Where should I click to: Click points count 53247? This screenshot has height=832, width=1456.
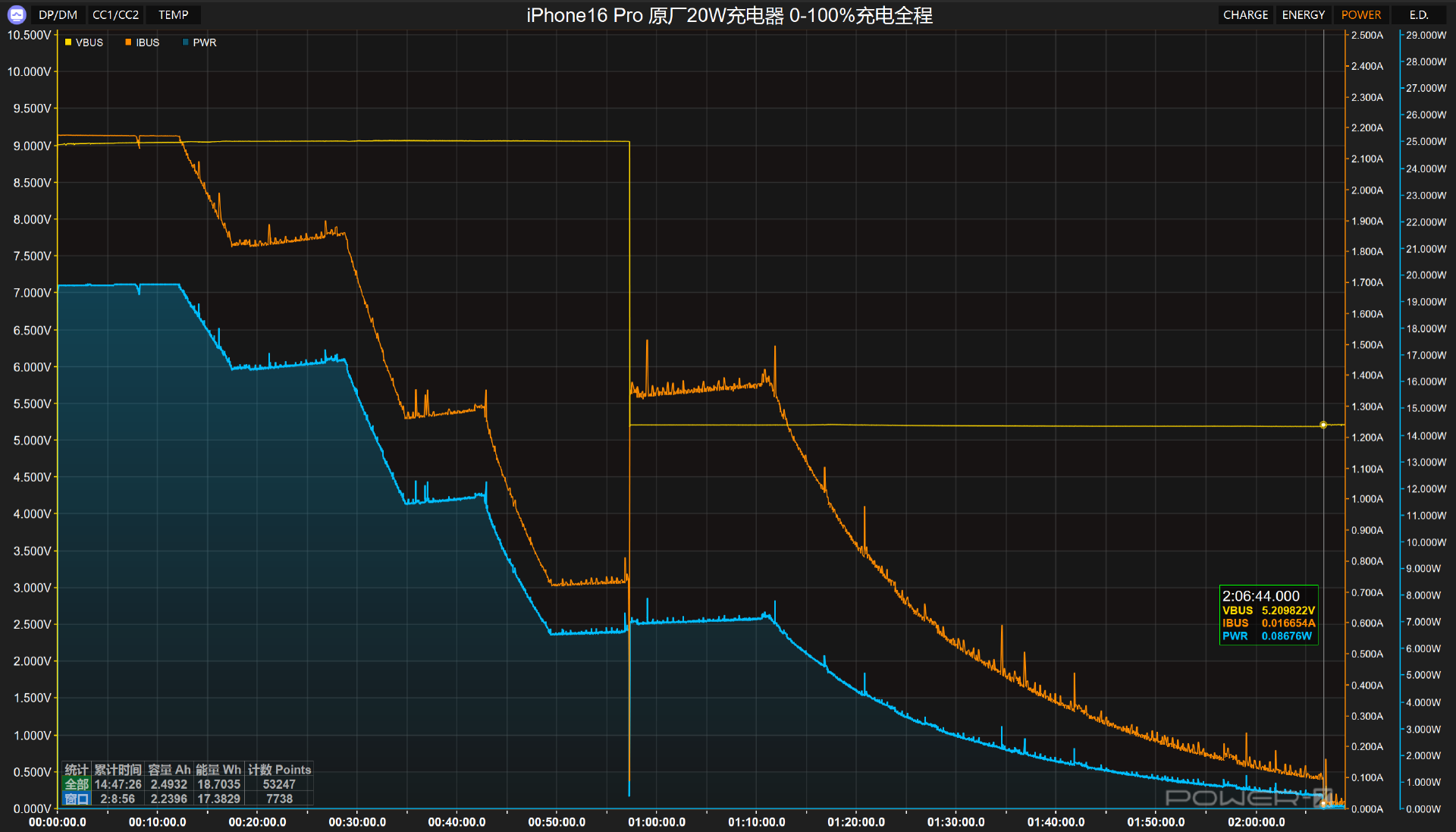pyautogui.click(x=279, y=784)
